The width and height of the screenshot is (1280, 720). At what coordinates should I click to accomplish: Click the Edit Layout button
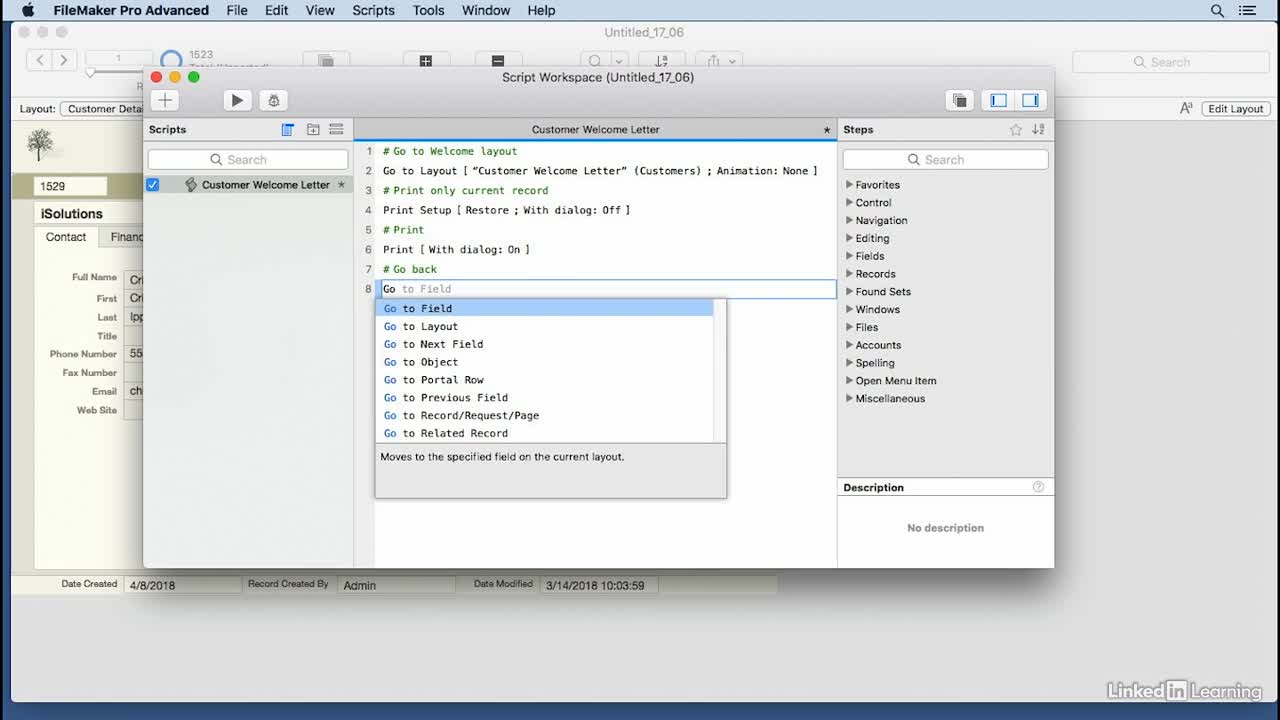pos(1235,109)
